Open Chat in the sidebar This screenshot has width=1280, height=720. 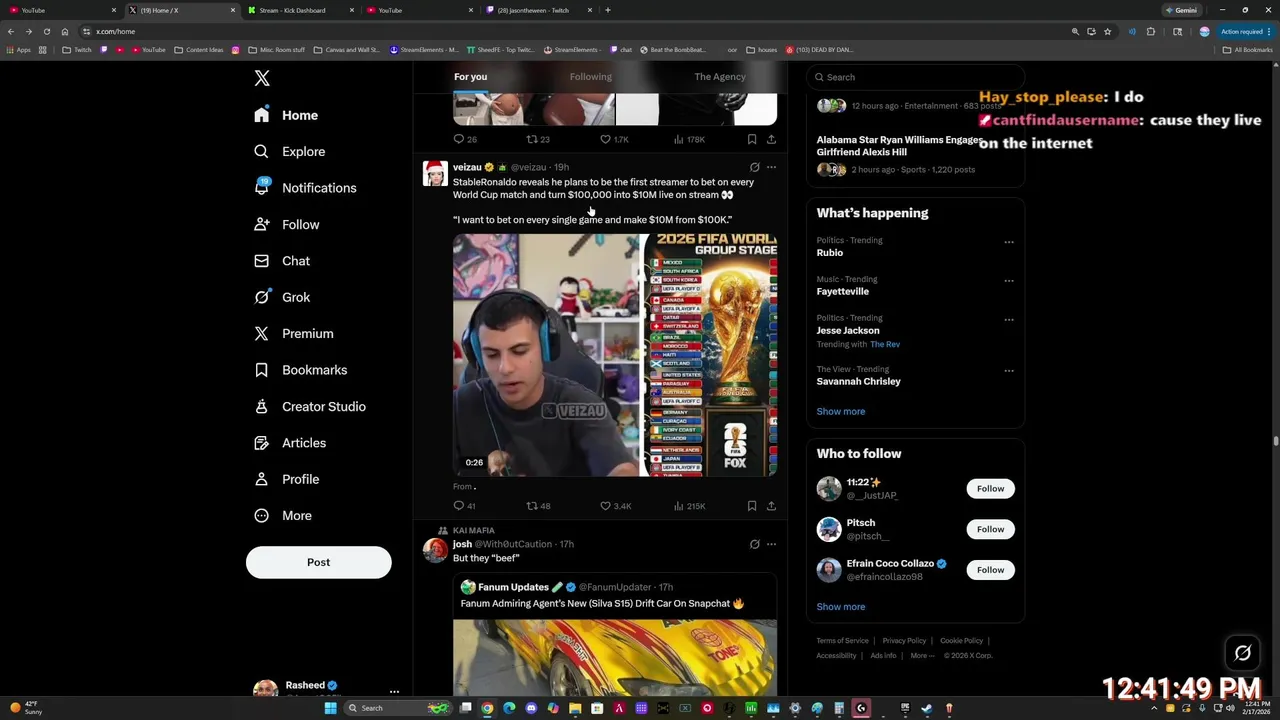(x=282, y=261)
